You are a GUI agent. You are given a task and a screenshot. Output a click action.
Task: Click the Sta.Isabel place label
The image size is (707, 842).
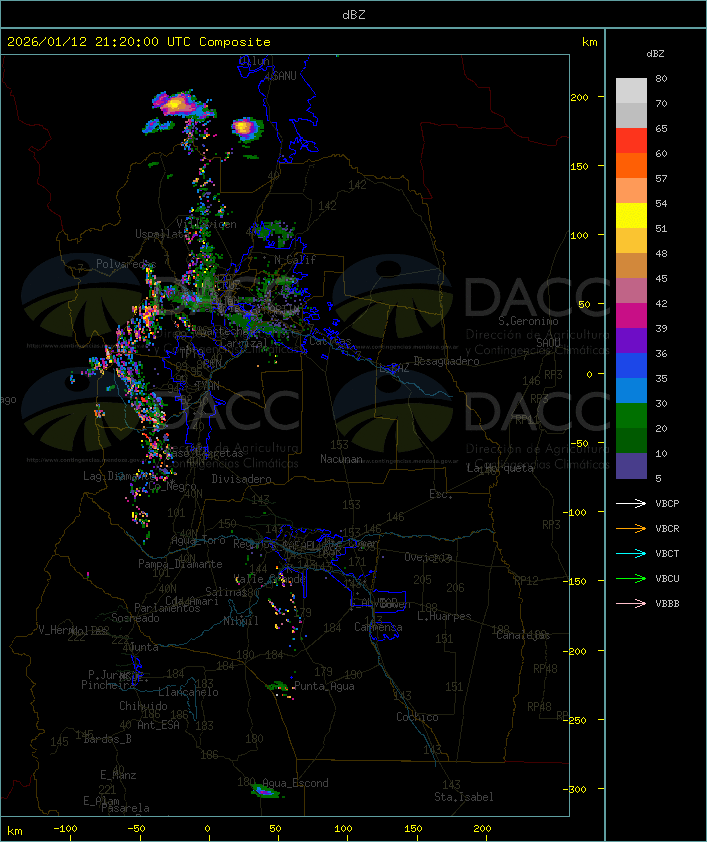(x=464, y=797)
